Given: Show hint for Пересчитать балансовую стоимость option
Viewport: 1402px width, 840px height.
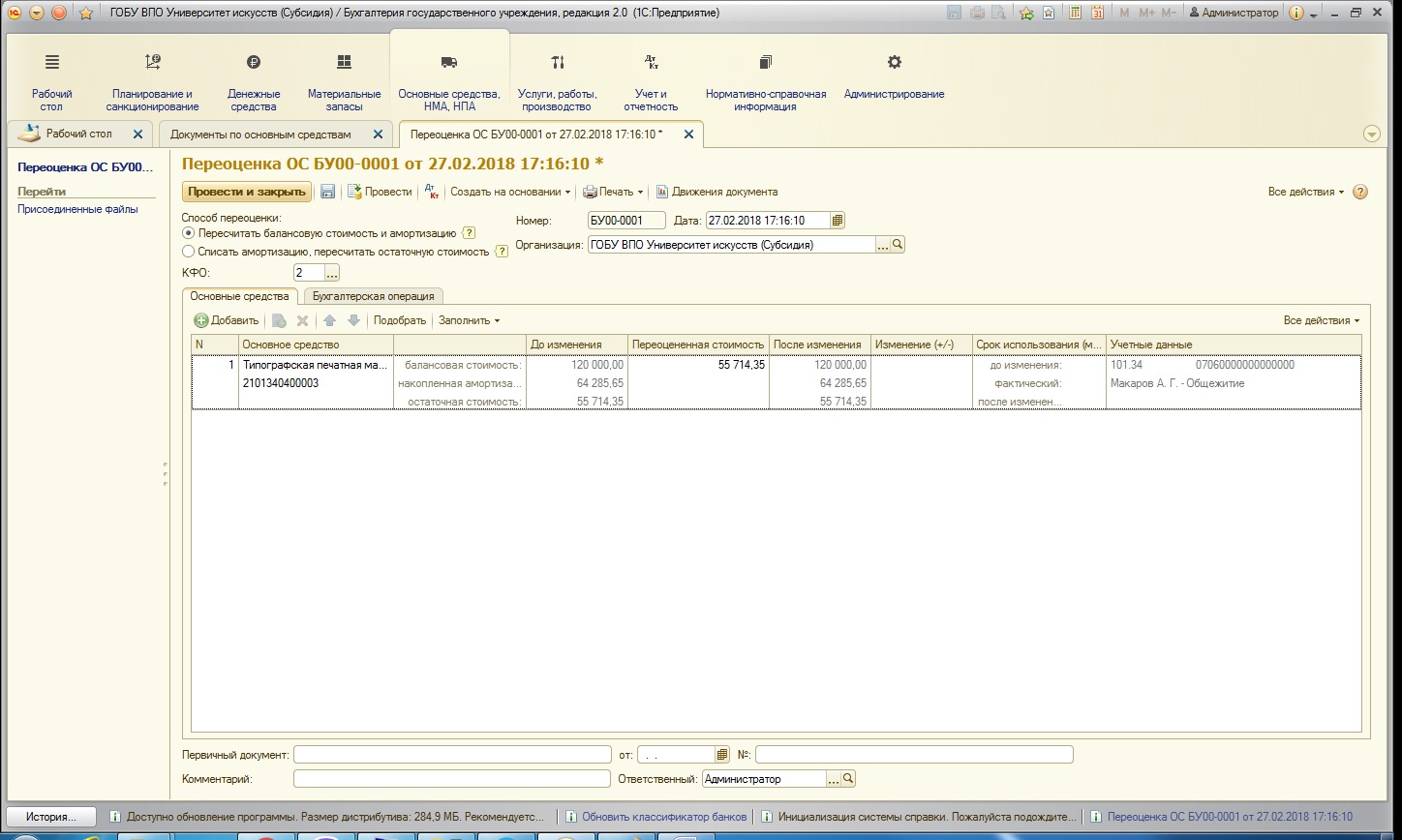Looking at the screenshot, I should 469,233.
